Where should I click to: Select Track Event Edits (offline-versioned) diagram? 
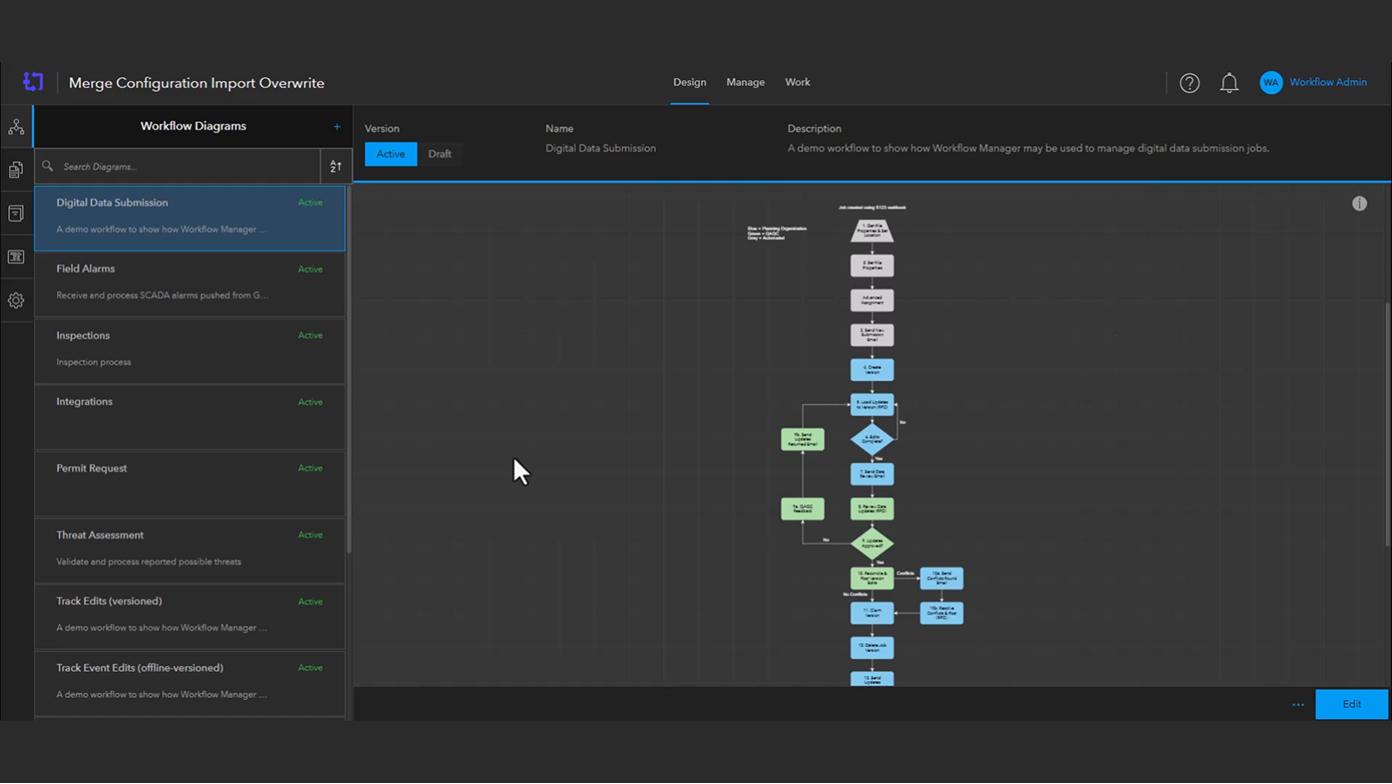pyautogui.click(x=190, y=682)
